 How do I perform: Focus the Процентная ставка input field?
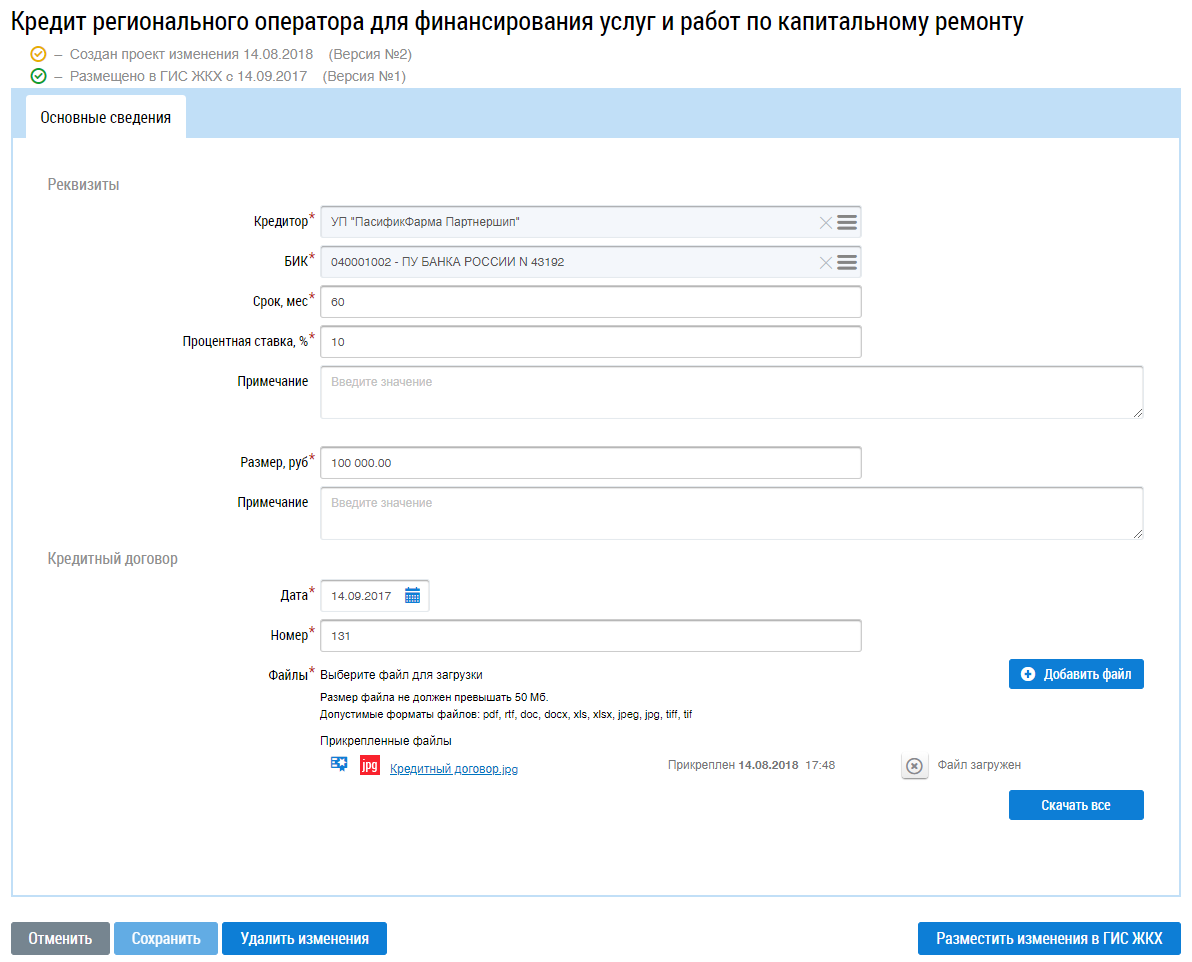590,342
